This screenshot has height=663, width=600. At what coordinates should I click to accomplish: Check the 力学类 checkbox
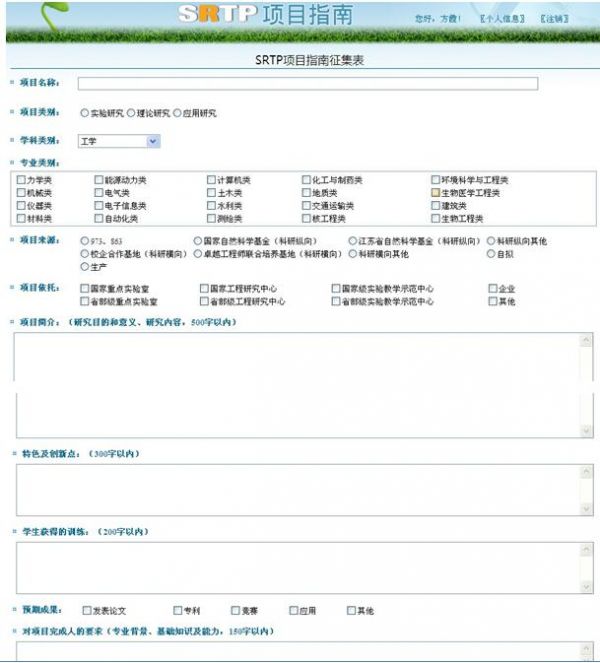point(21,181)
